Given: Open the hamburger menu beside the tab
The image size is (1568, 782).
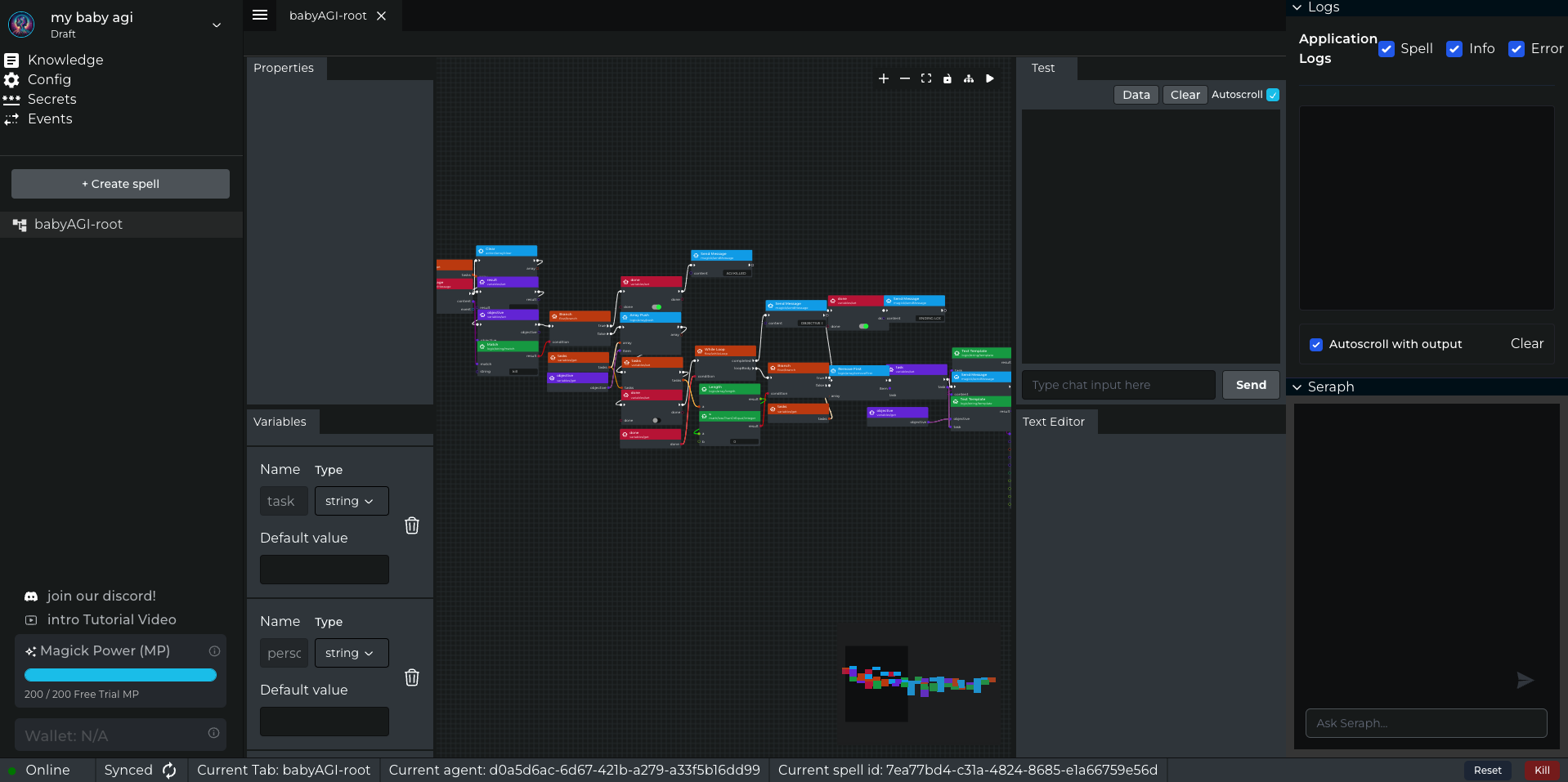Looking at the screenshot, I should tap(260, 15).
